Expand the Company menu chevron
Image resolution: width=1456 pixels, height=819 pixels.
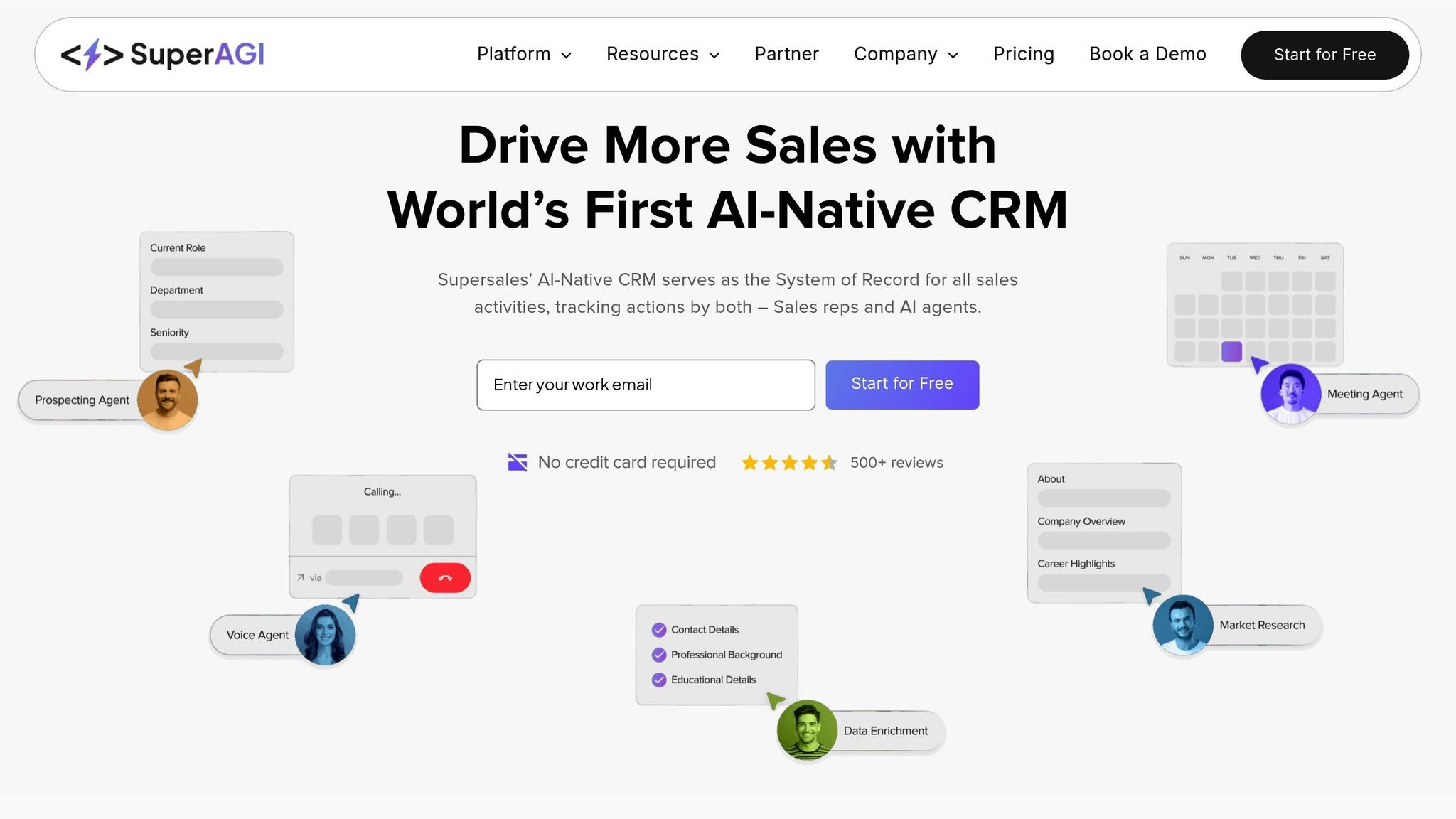click(x=953, y=55)
